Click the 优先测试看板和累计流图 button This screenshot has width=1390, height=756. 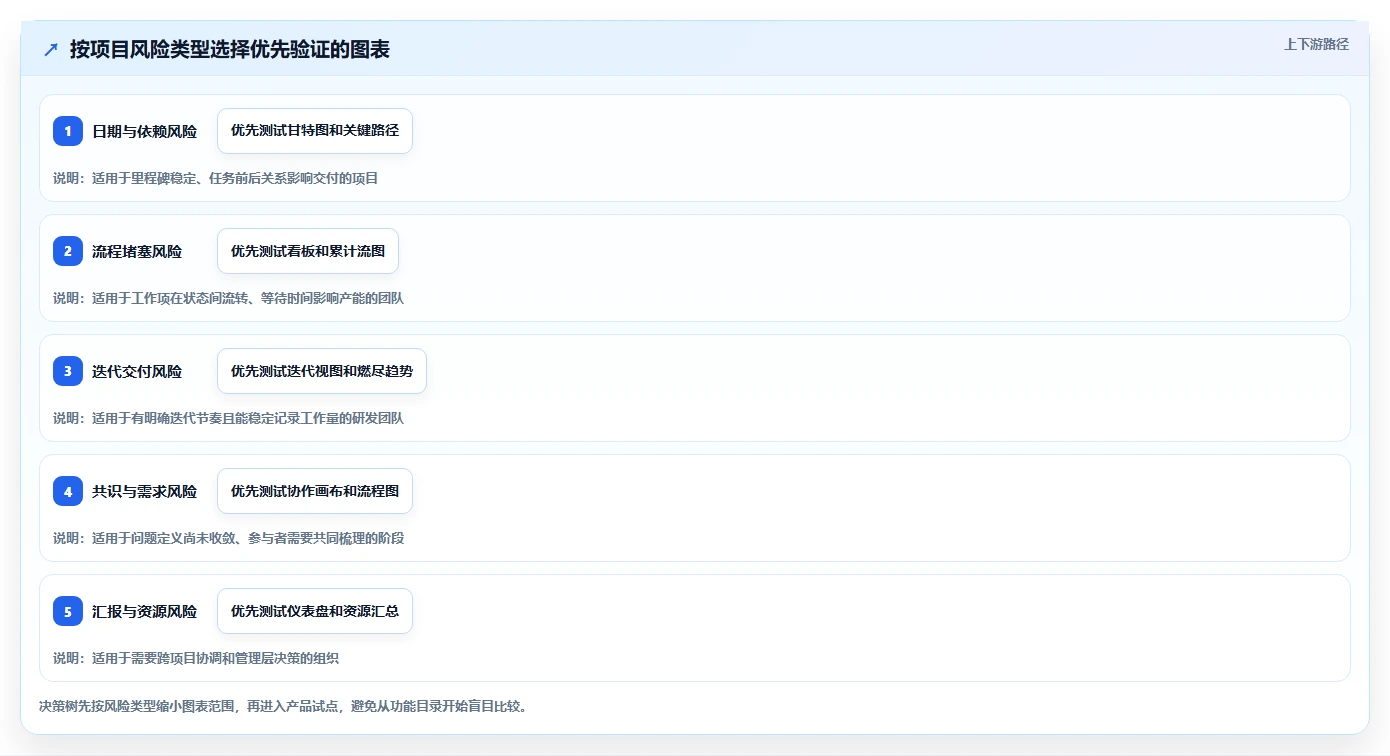[x=308, y=251]
